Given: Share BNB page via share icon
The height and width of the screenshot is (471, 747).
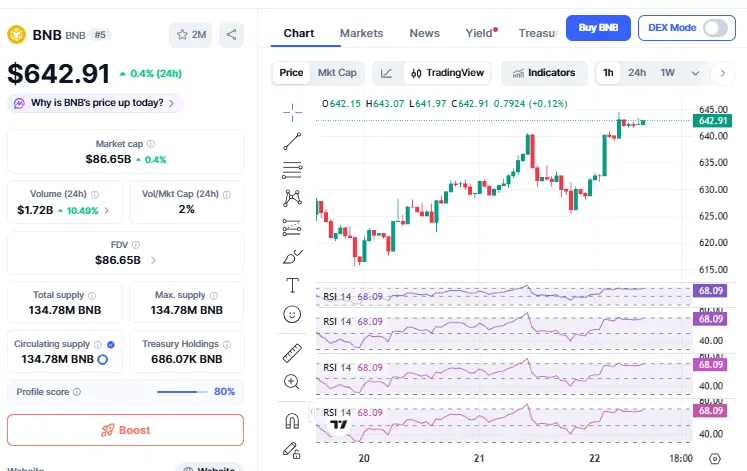Looking at the screenshot, I should (x=231, y=35).
